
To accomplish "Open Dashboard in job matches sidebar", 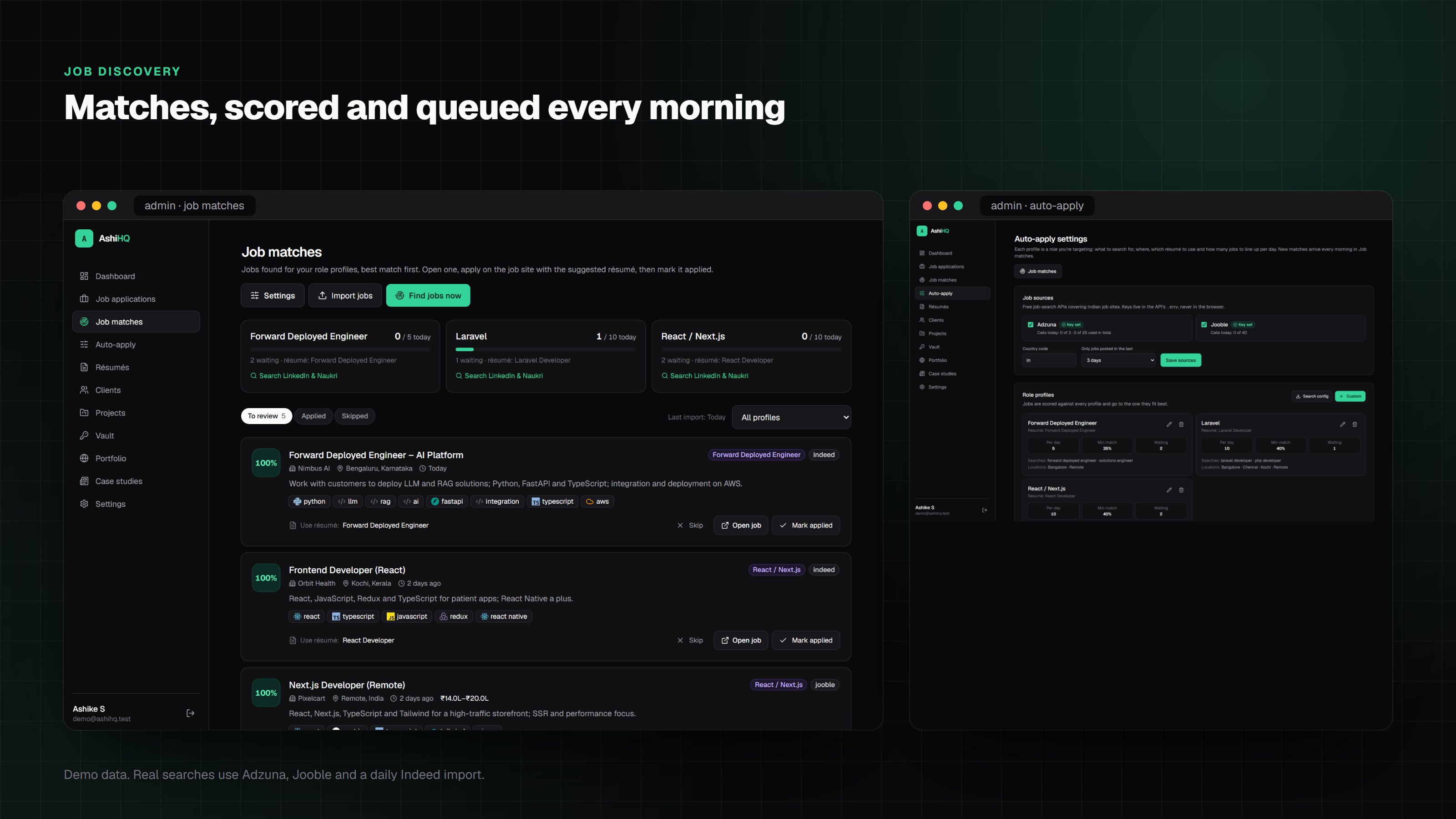I will point(136,276).
